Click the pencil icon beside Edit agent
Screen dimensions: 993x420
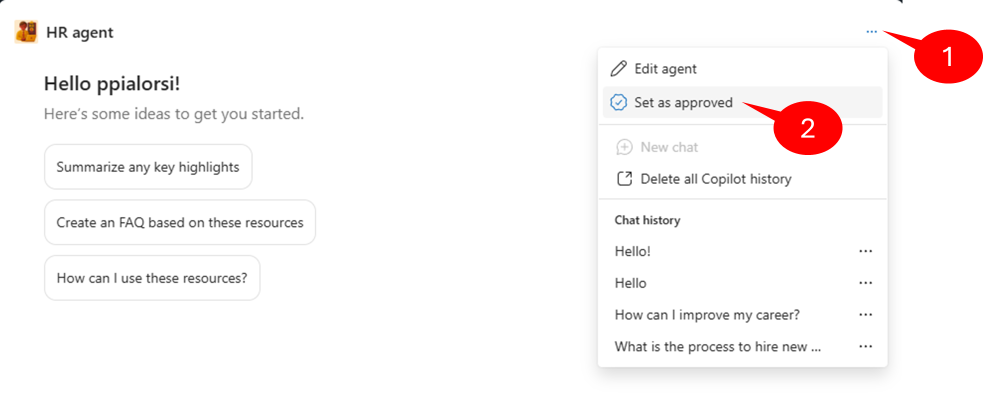tap(618, 69)
